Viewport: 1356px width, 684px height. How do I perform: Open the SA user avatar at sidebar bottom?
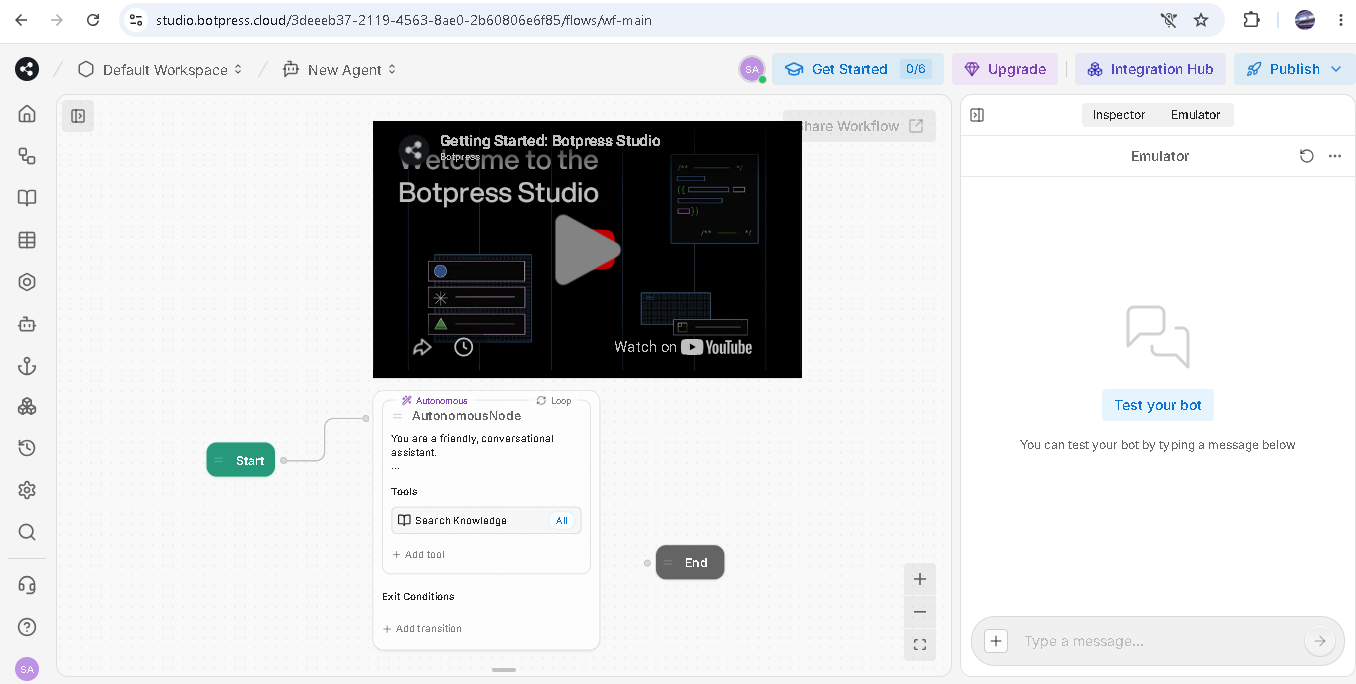click(x=27, y=669)
